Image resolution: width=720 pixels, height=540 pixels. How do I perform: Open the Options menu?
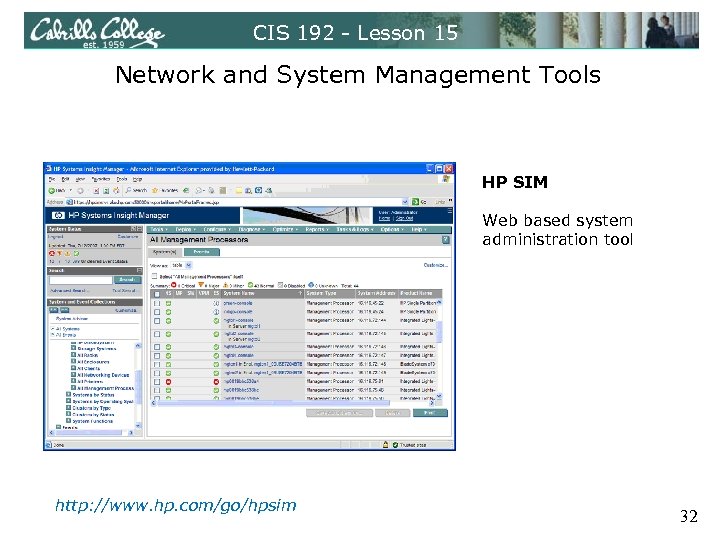[x=392, y=229]
